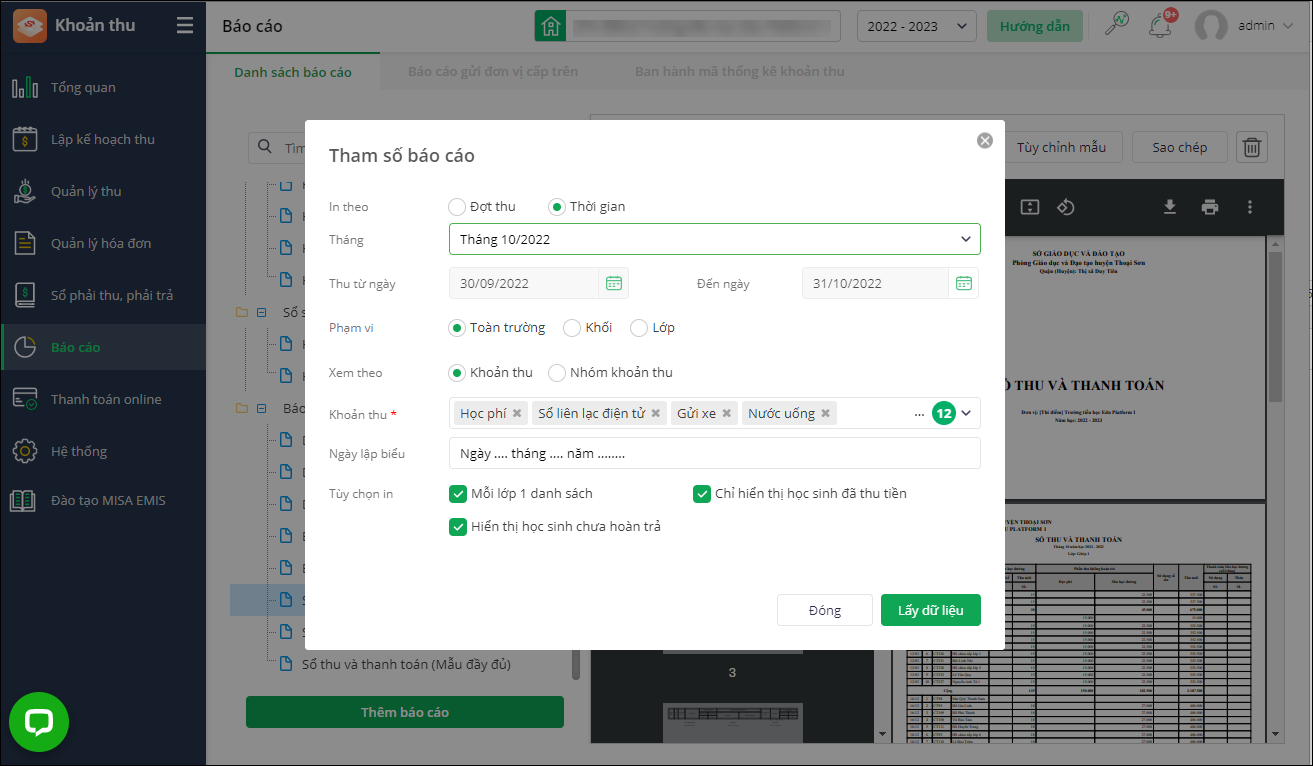This screenshot has height=766, width=1313.
Task: Toggle the hamburger sidebar menu
Action: 185,26
